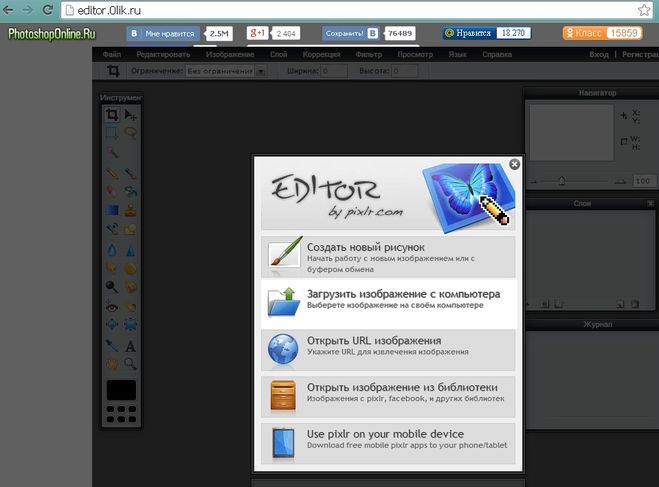Select the Sponge tool
This screenshot has width=659, height=487.
click(130, 268)
